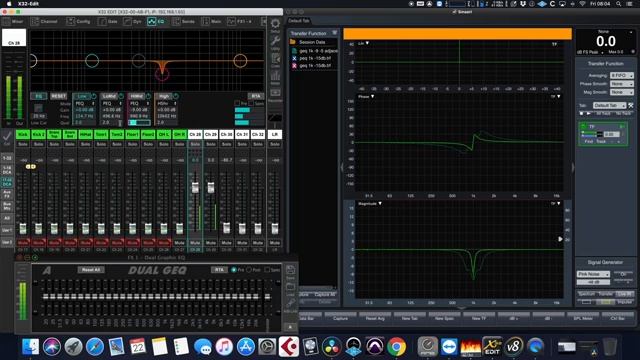Click the RTA button in the EQ view
This screenshot has height=360, width=640.
(x=256, y=96)
